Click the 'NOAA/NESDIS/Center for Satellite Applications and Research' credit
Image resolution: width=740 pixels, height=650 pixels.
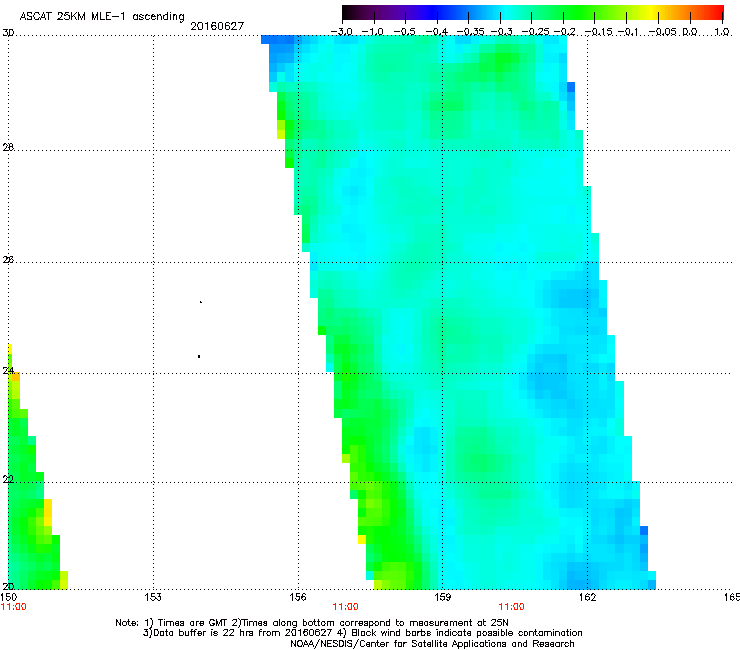(x=432, y=644)
